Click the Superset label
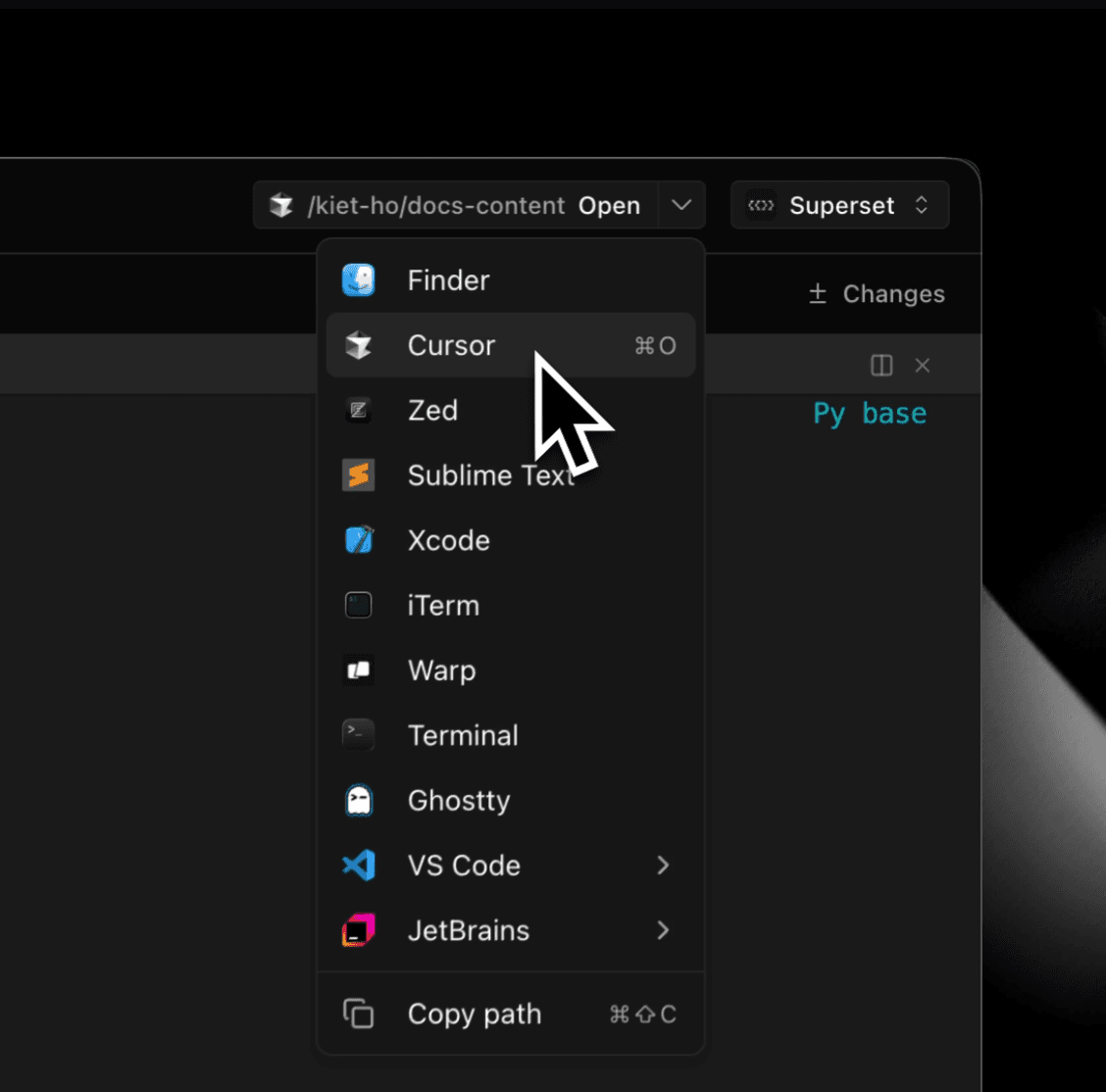The width and height of the screenshot is (1106, 1092). [841, 206]
